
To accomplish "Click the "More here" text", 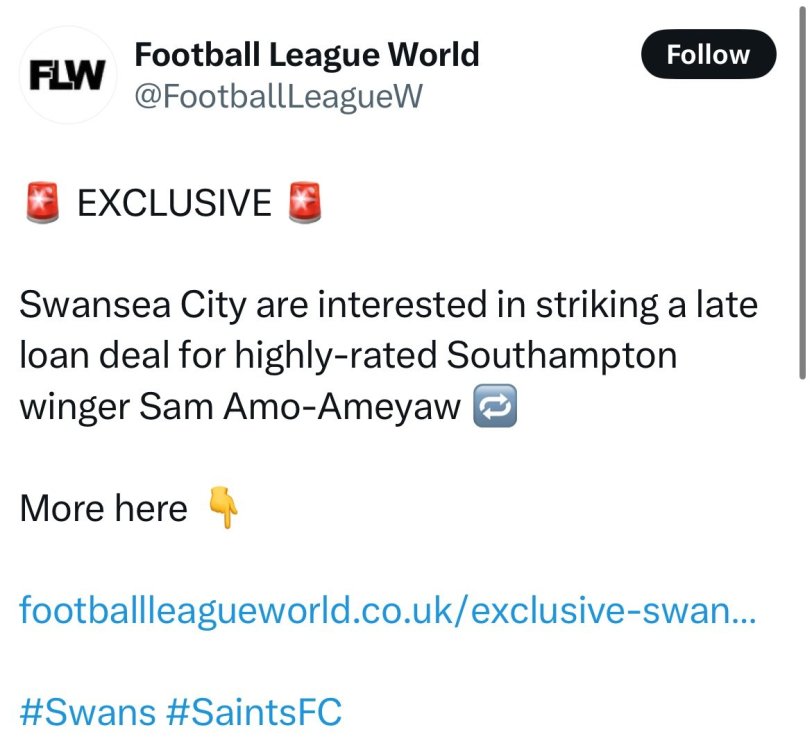I will tap(103, 510).
